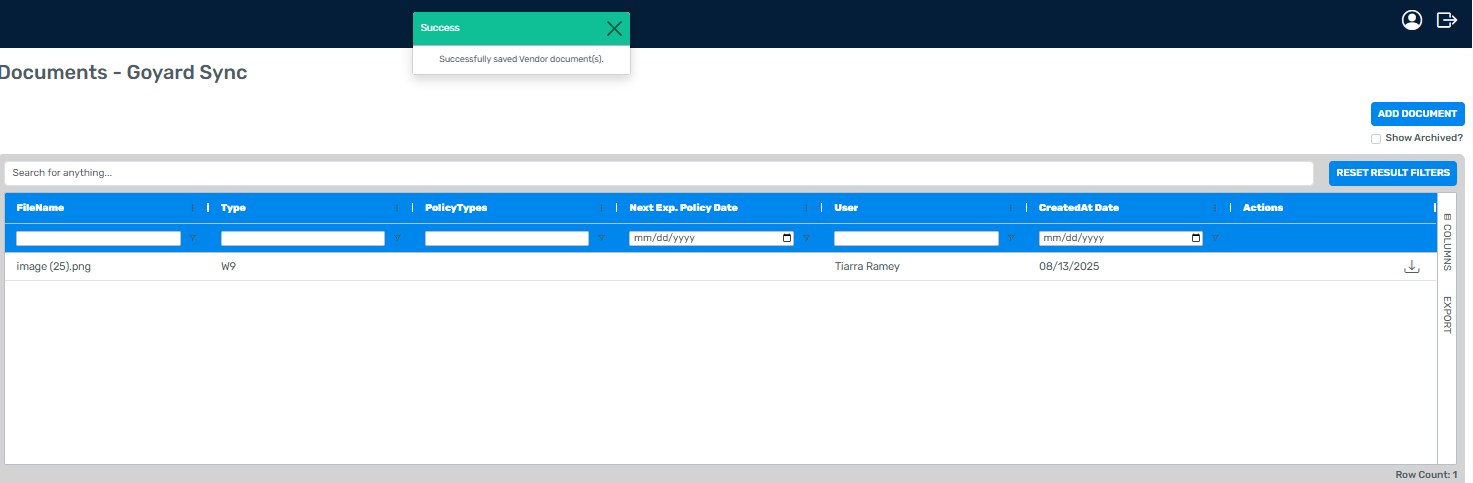Sort by the FileName column header

point(40,208)
